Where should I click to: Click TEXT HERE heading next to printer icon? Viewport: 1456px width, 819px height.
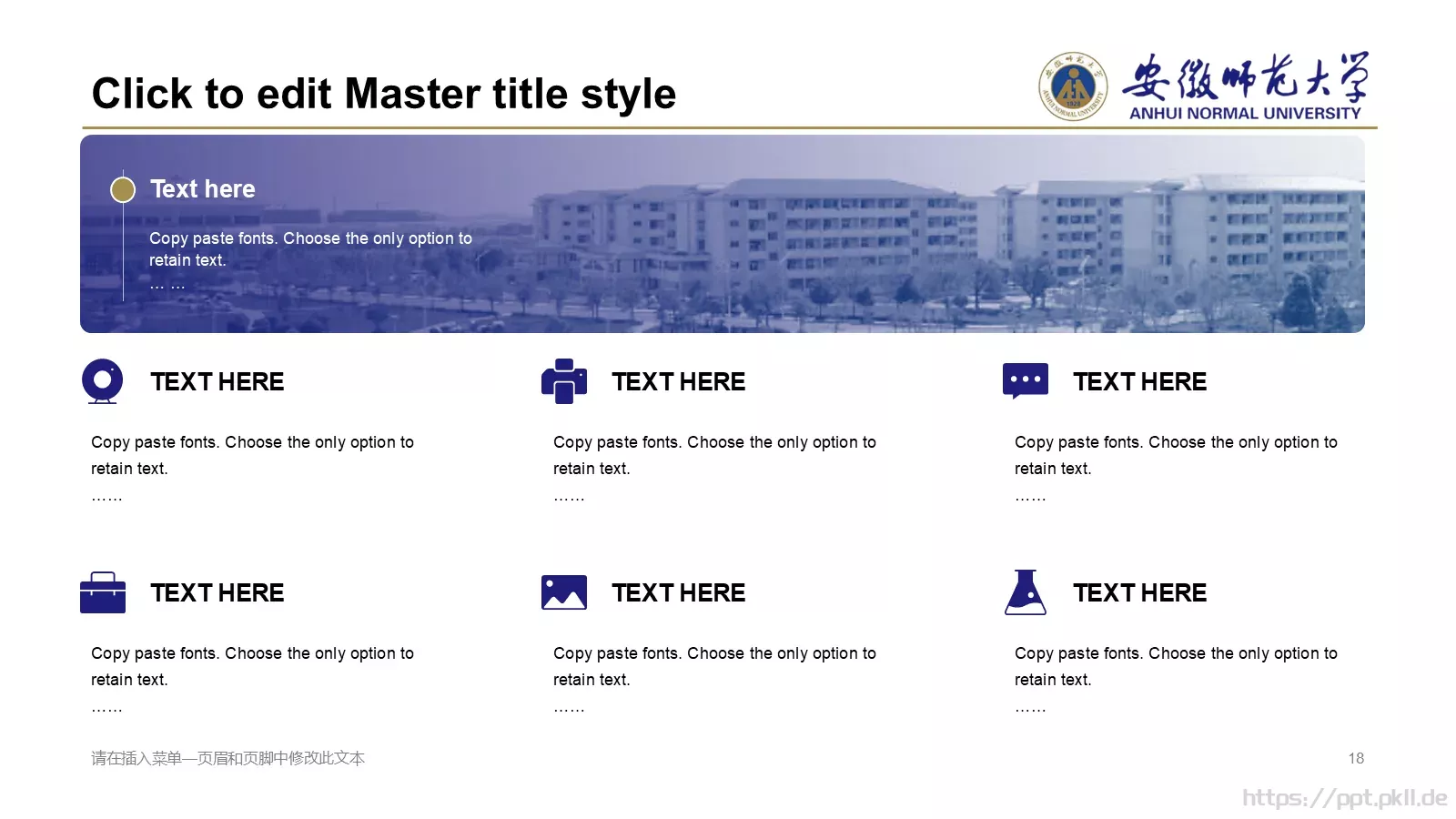click(x=679, y=382)
